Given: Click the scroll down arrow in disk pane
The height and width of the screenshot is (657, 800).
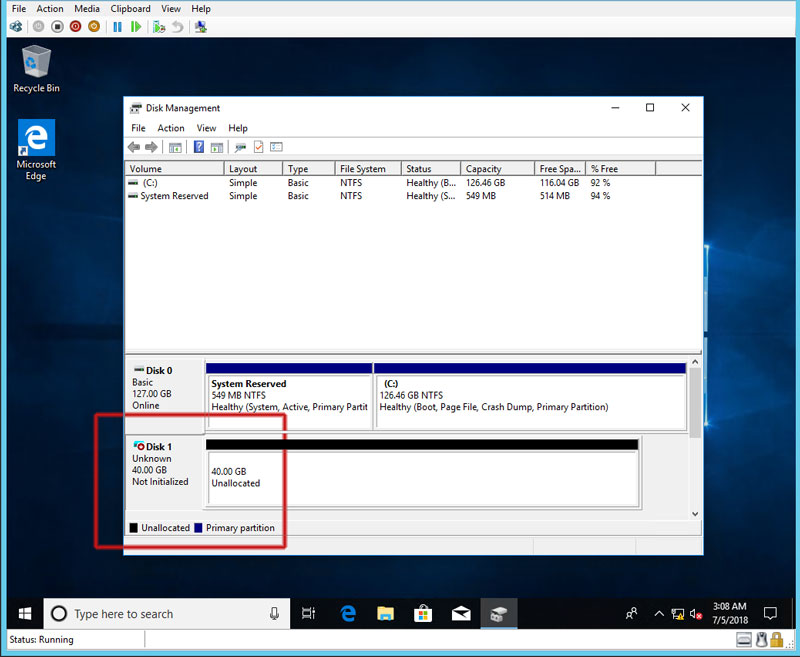Looking at the screenshot, I should (x=695, y=513).
